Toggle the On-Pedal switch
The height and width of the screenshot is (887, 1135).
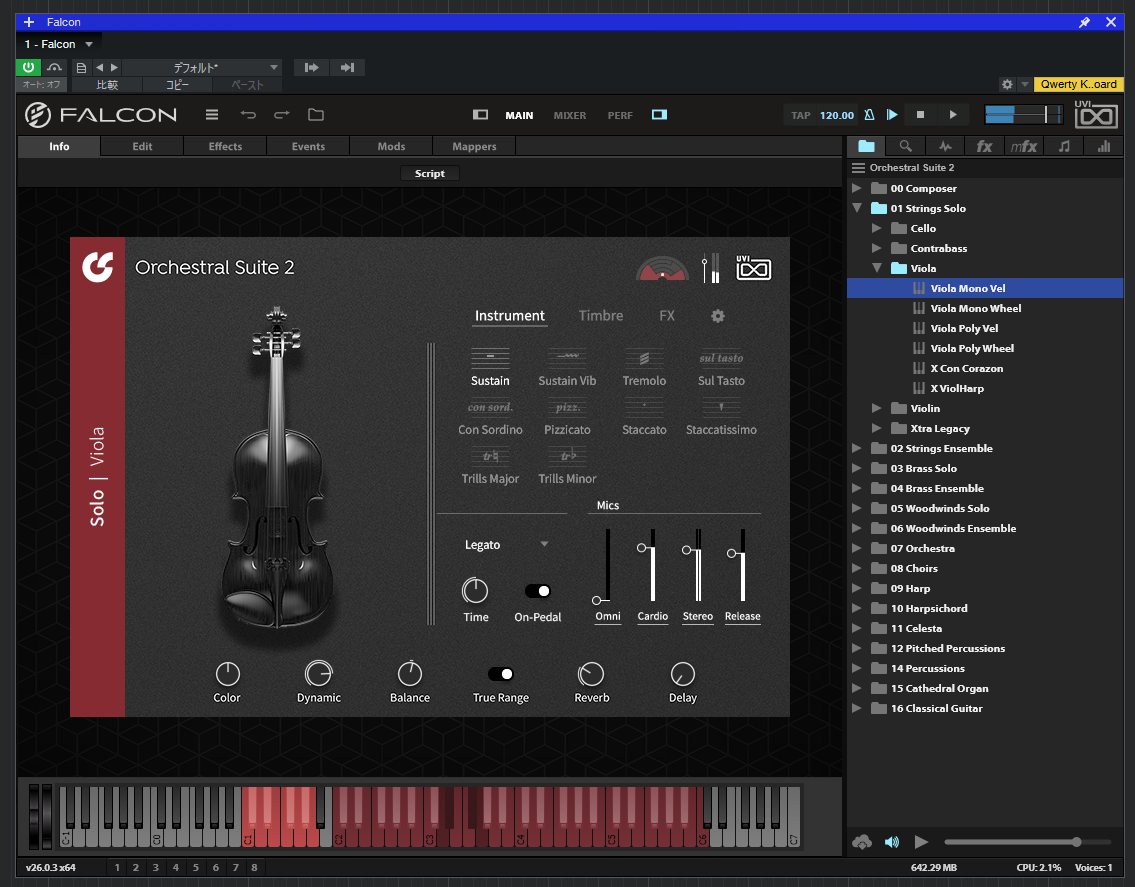(538, 591)
